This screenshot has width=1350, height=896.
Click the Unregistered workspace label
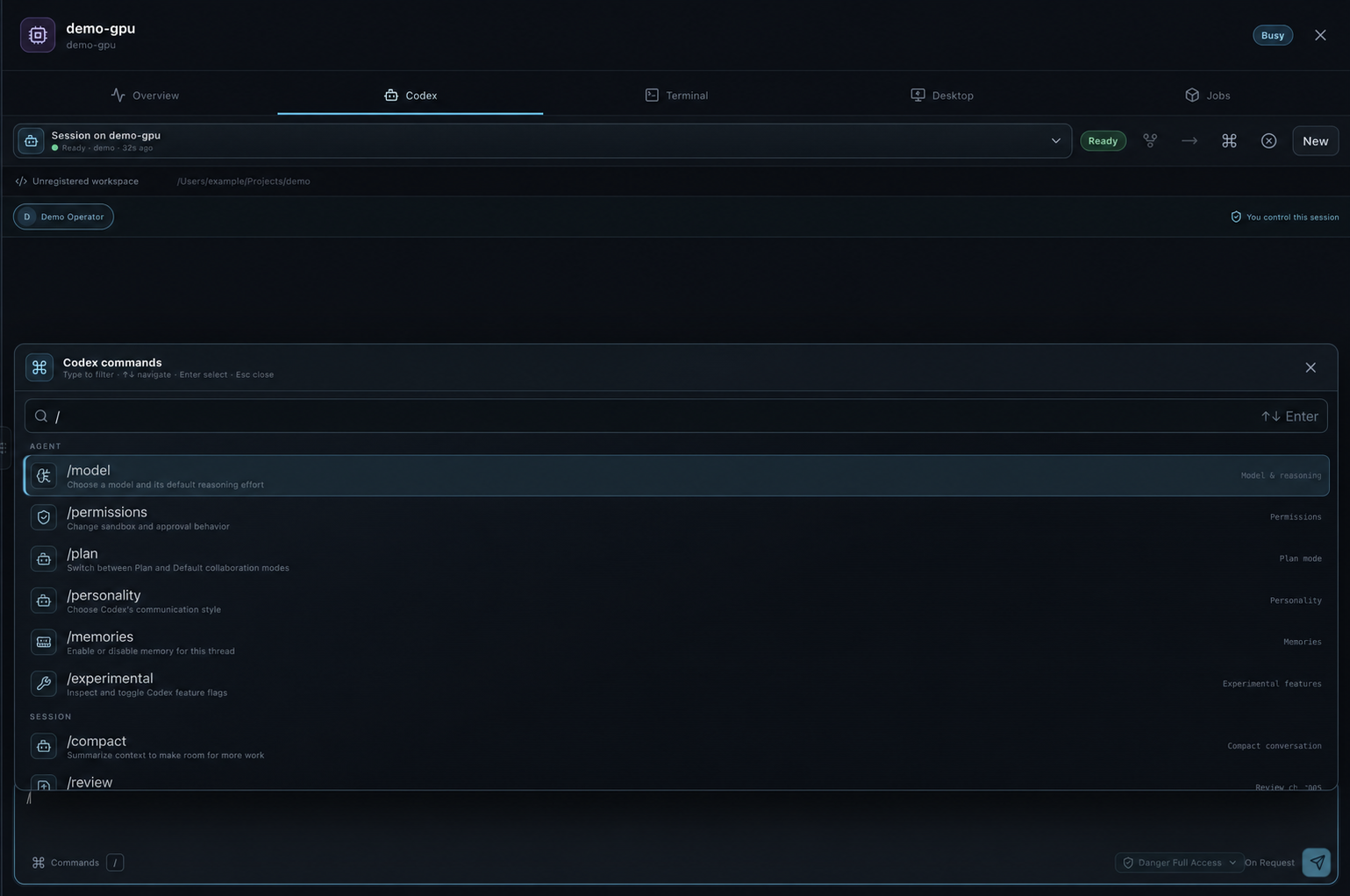pyautogui.click(x=85, y=181)
